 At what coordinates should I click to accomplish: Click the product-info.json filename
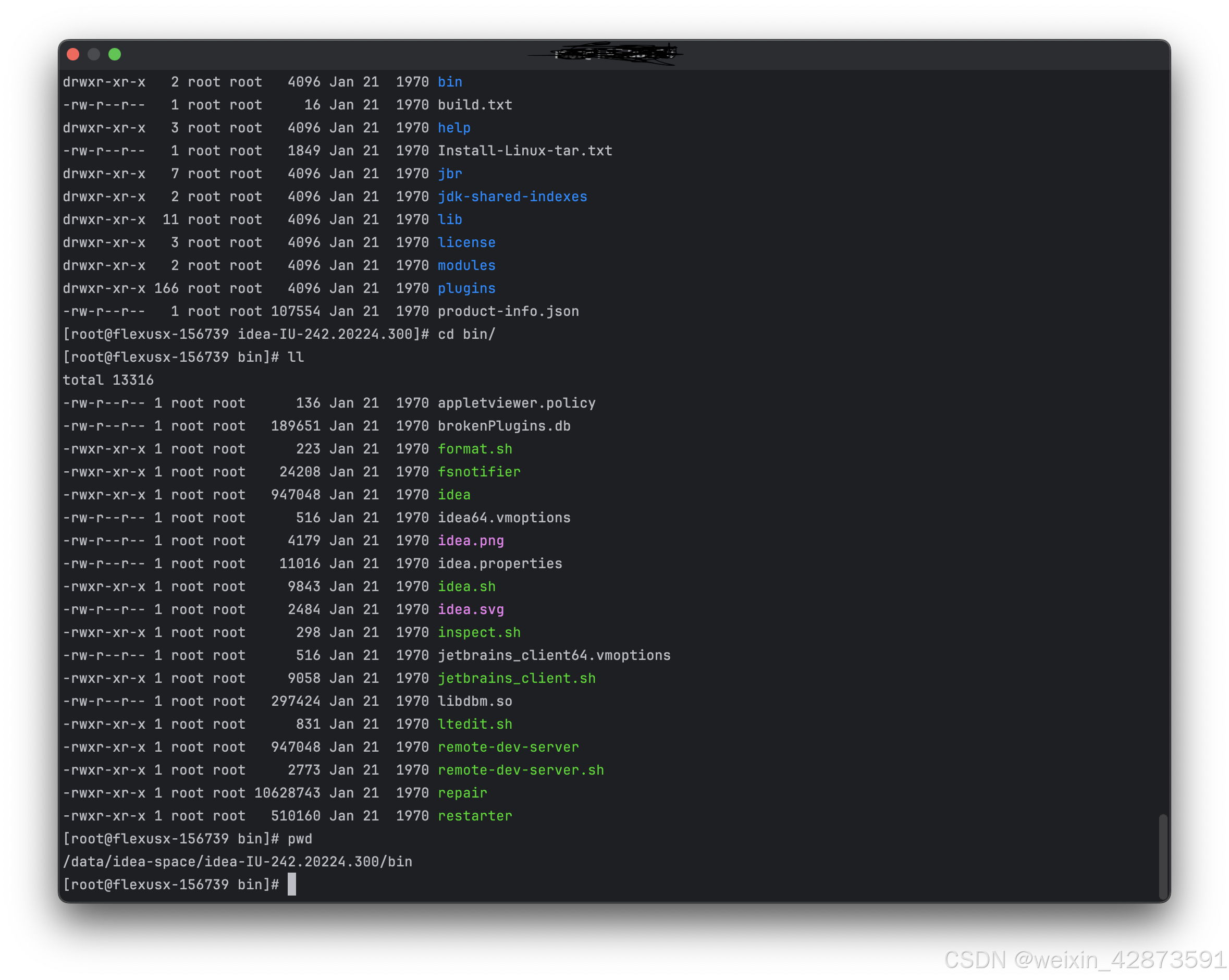[508, 311]
